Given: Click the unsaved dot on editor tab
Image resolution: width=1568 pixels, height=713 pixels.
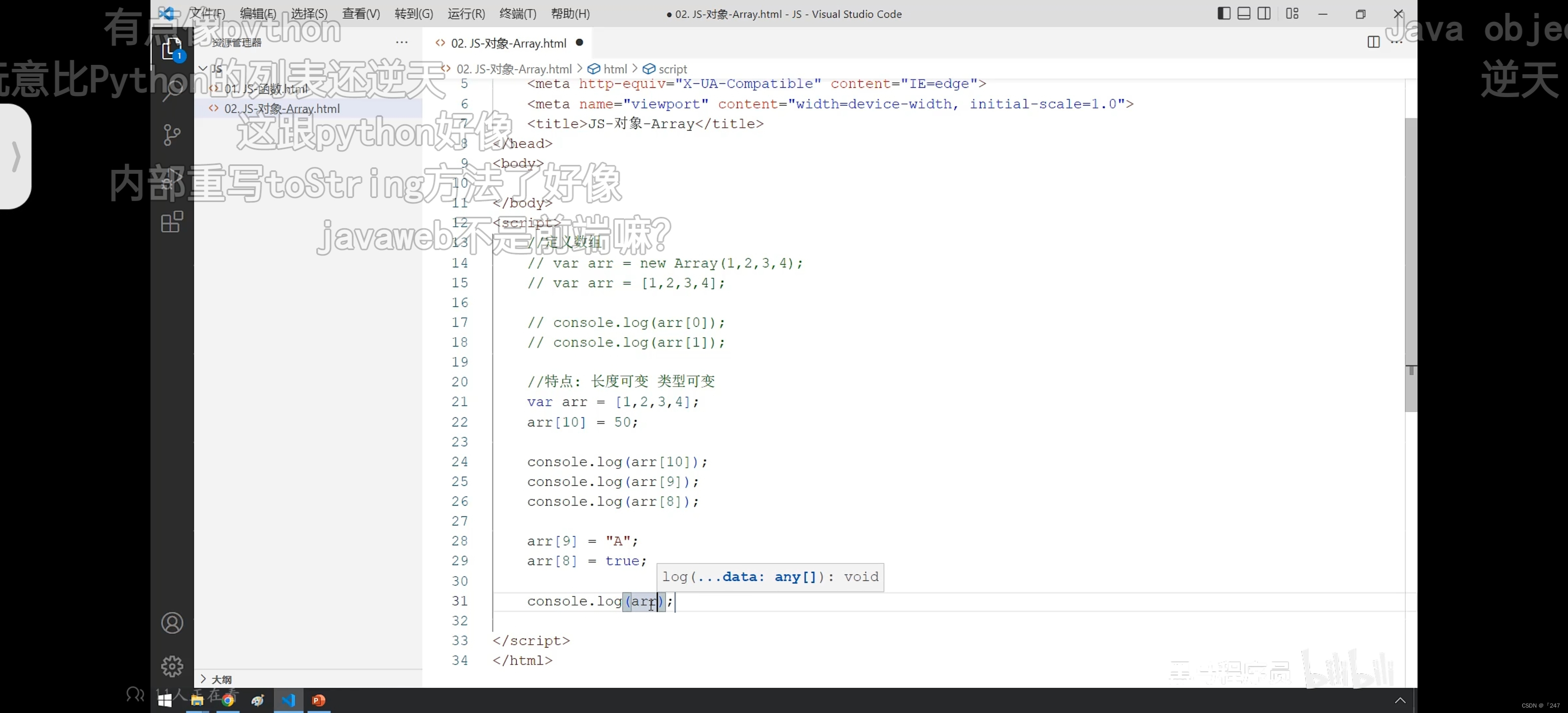Looking at the screenshot, I should pos(580,42).
